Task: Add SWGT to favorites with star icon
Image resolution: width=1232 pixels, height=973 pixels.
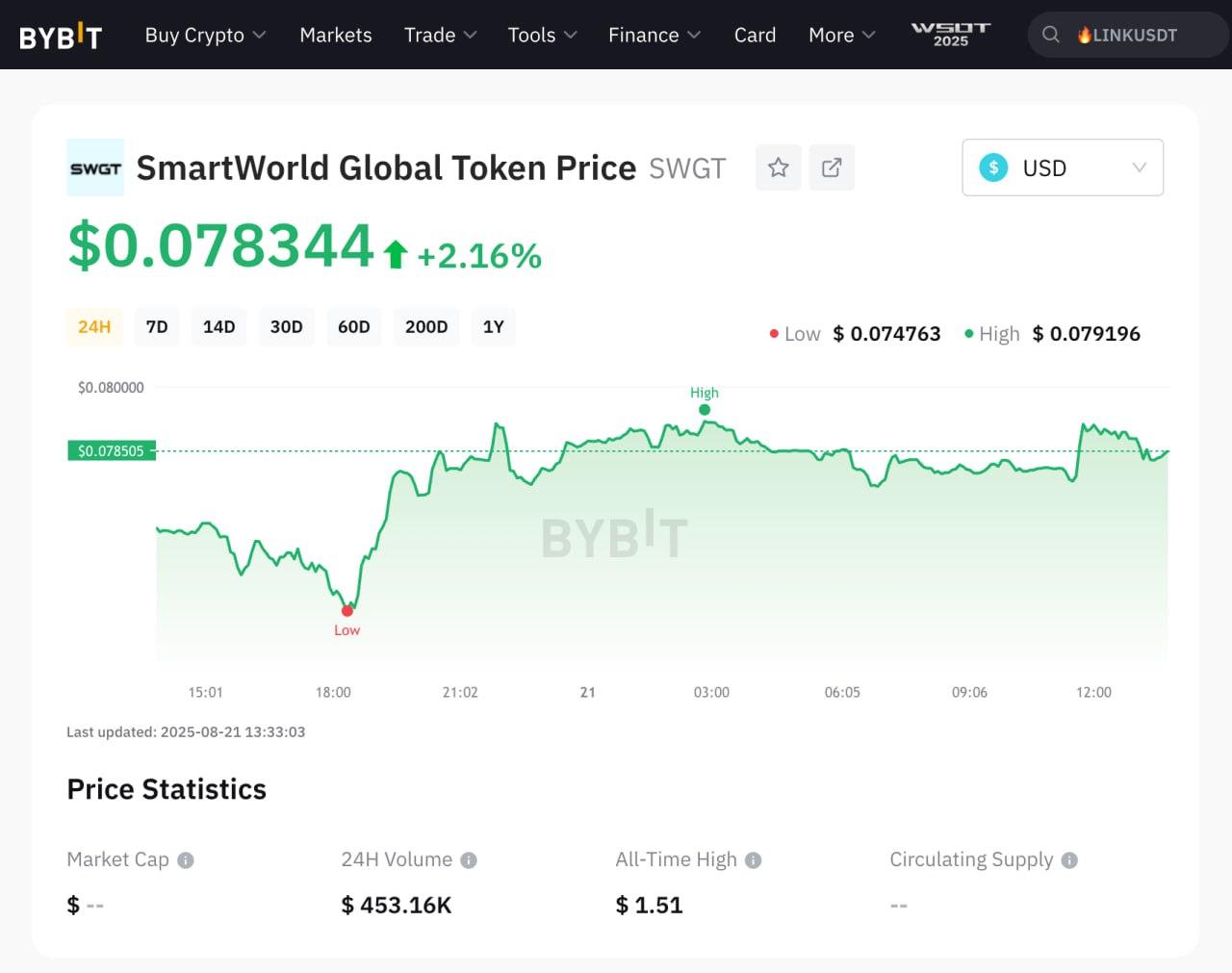Action: (x=779, y=167)
